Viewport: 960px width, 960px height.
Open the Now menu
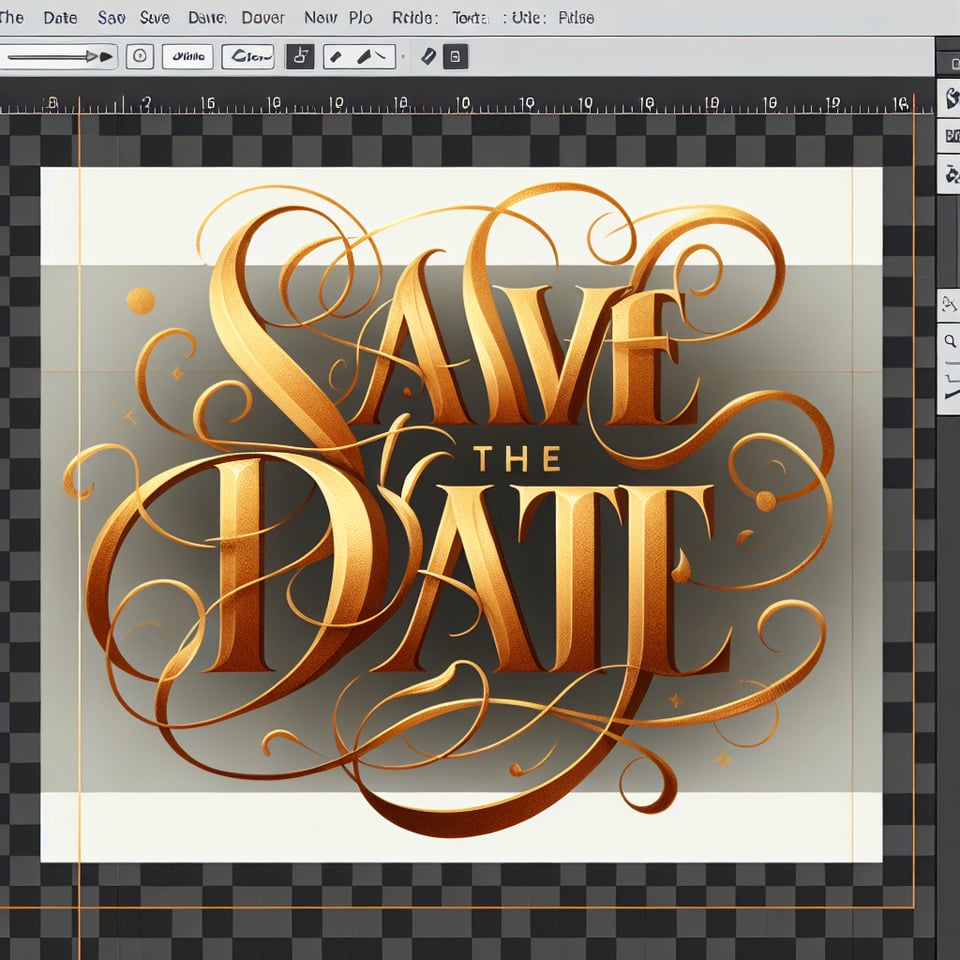320,18
